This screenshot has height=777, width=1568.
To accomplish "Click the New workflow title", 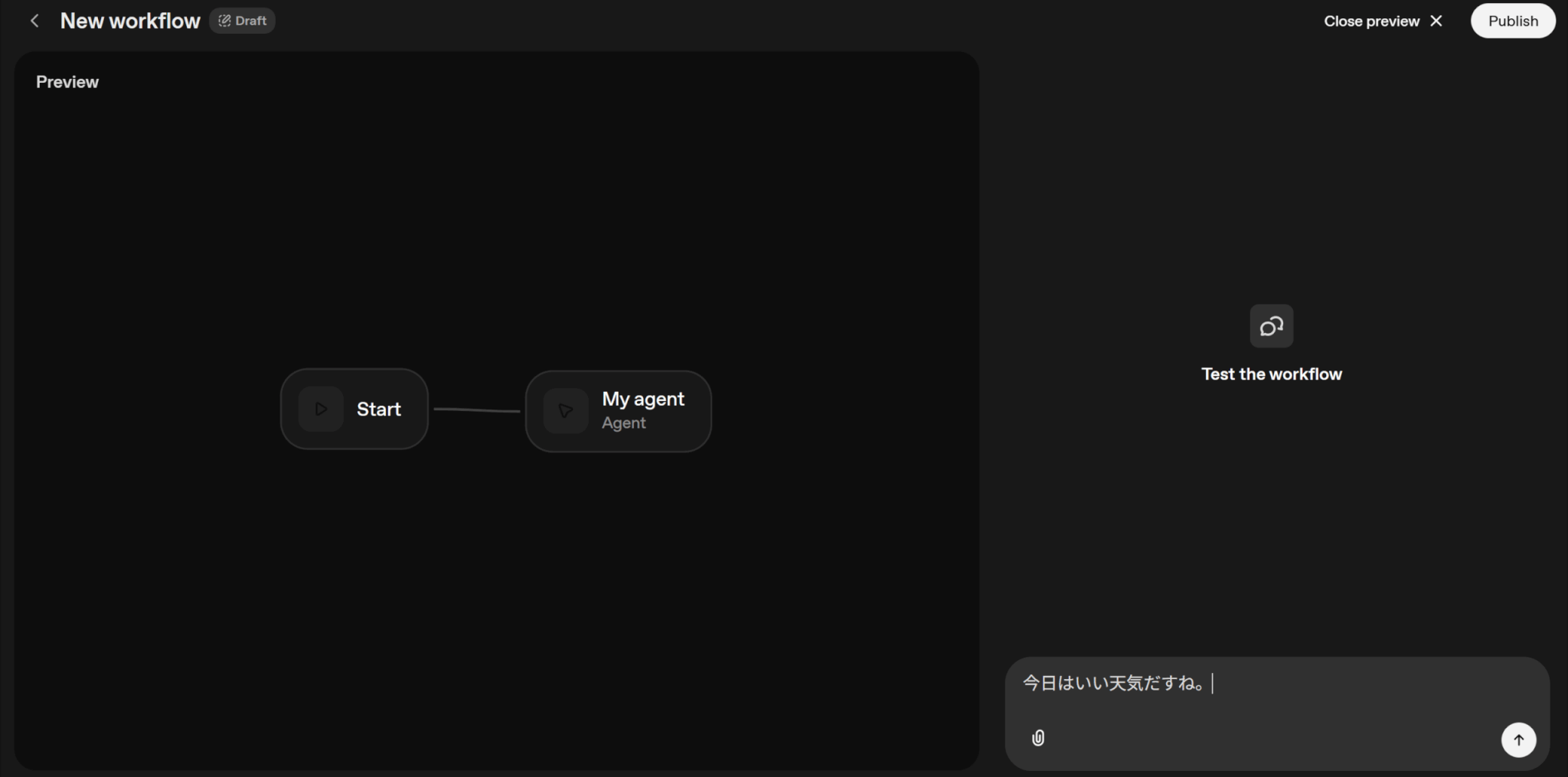I will (129, 21).
